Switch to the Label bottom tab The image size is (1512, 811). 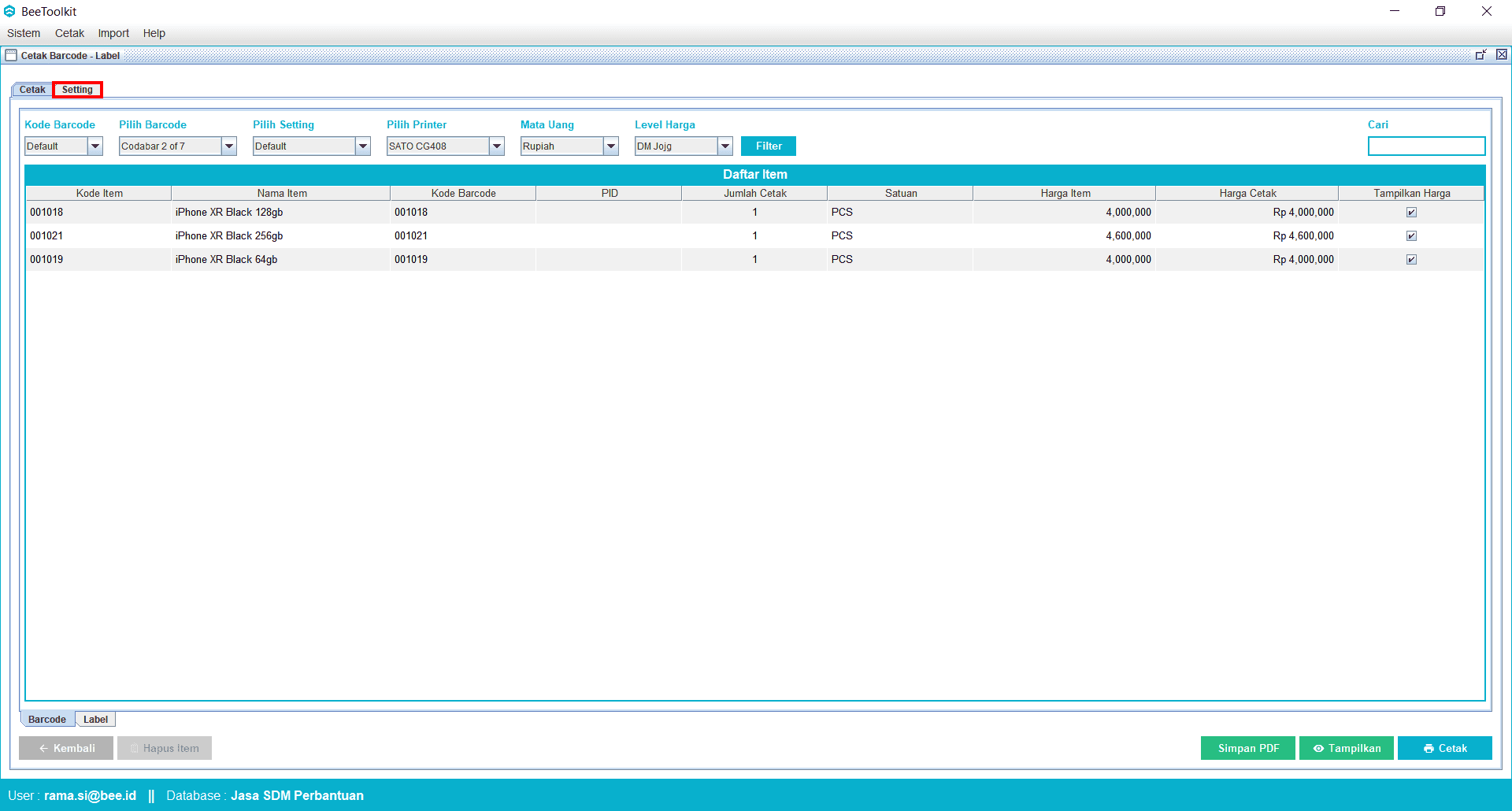point(95,719)
